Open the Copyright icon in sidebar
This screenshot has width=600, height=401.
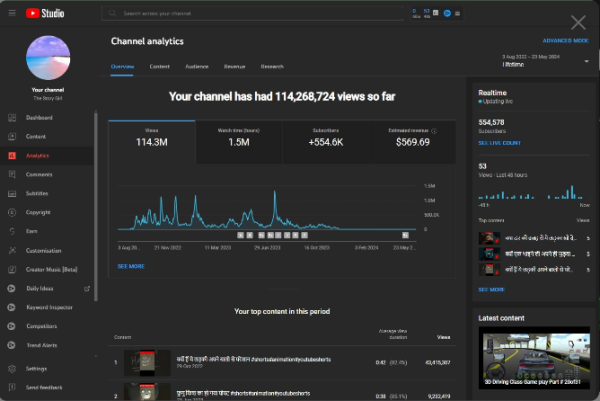click(12, 212)
